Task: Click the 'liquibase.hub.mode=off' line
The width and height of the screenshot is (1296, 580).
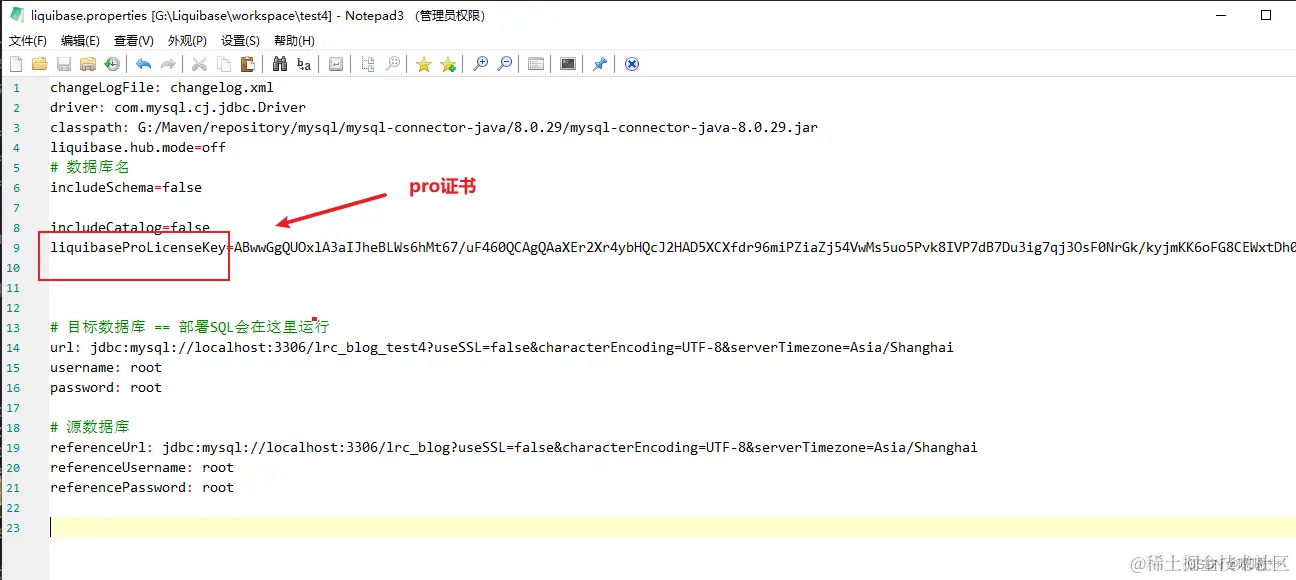Action: 138,147
